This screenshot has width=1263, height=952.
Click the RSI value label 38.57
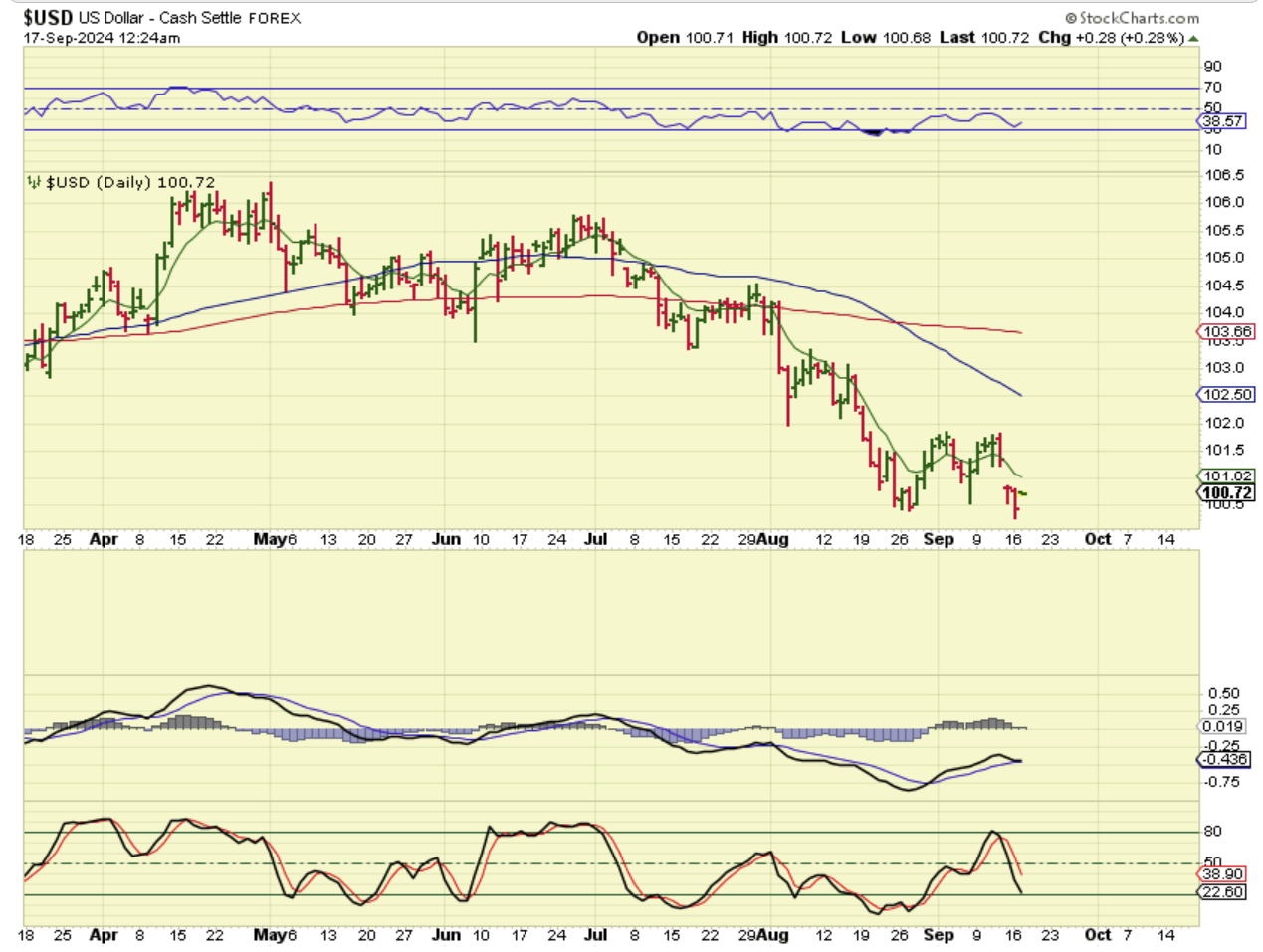(x=1222, y=121)
